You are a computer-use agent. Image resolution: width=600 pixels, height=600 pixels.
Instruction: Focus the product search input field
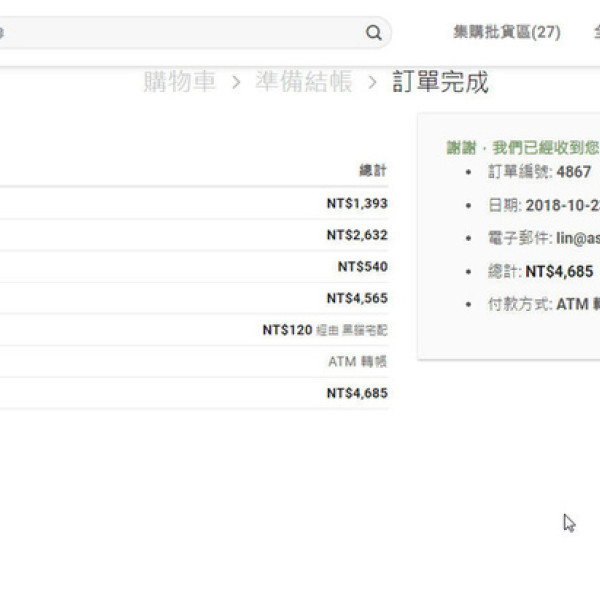pyautogui.click(x=180, y=33)
